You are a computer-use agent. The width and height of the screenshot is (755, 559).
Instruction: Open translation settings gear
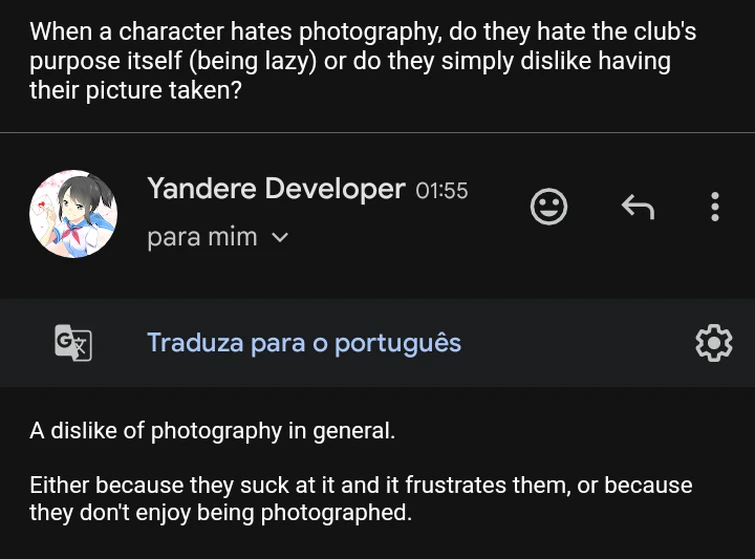713,343
